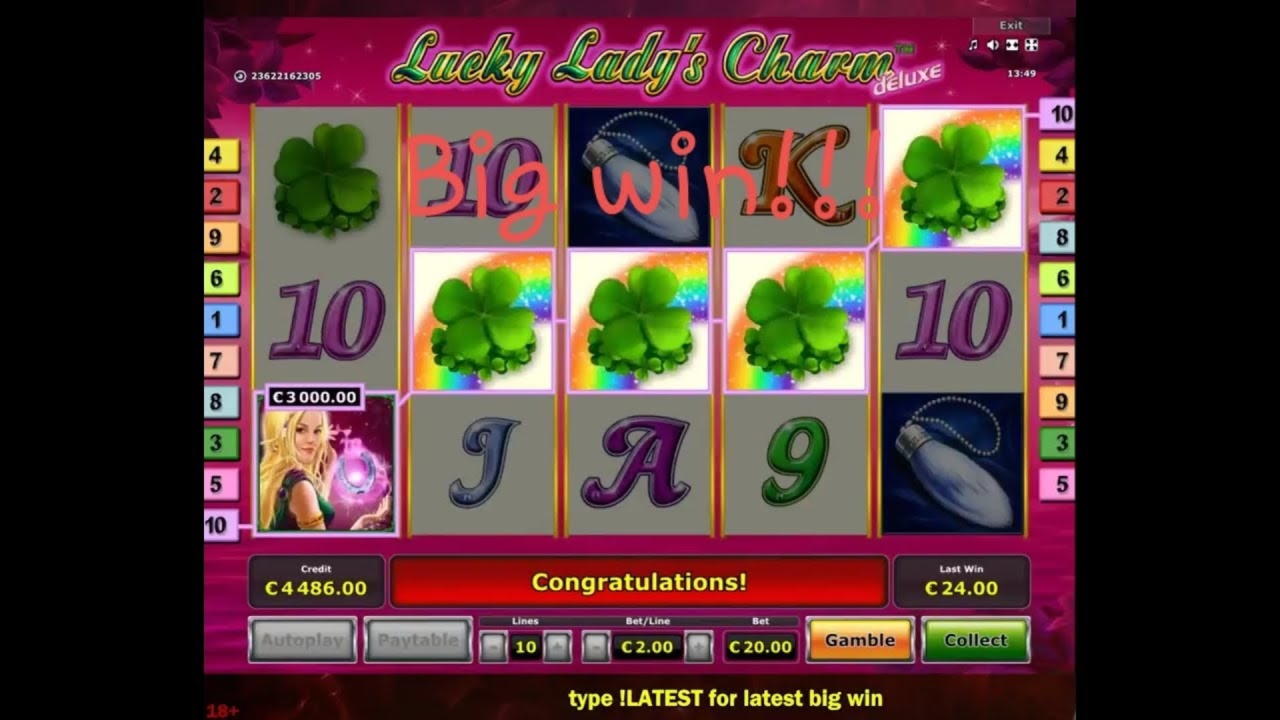Click the green payline 3 marker on left

coord(221,443)
